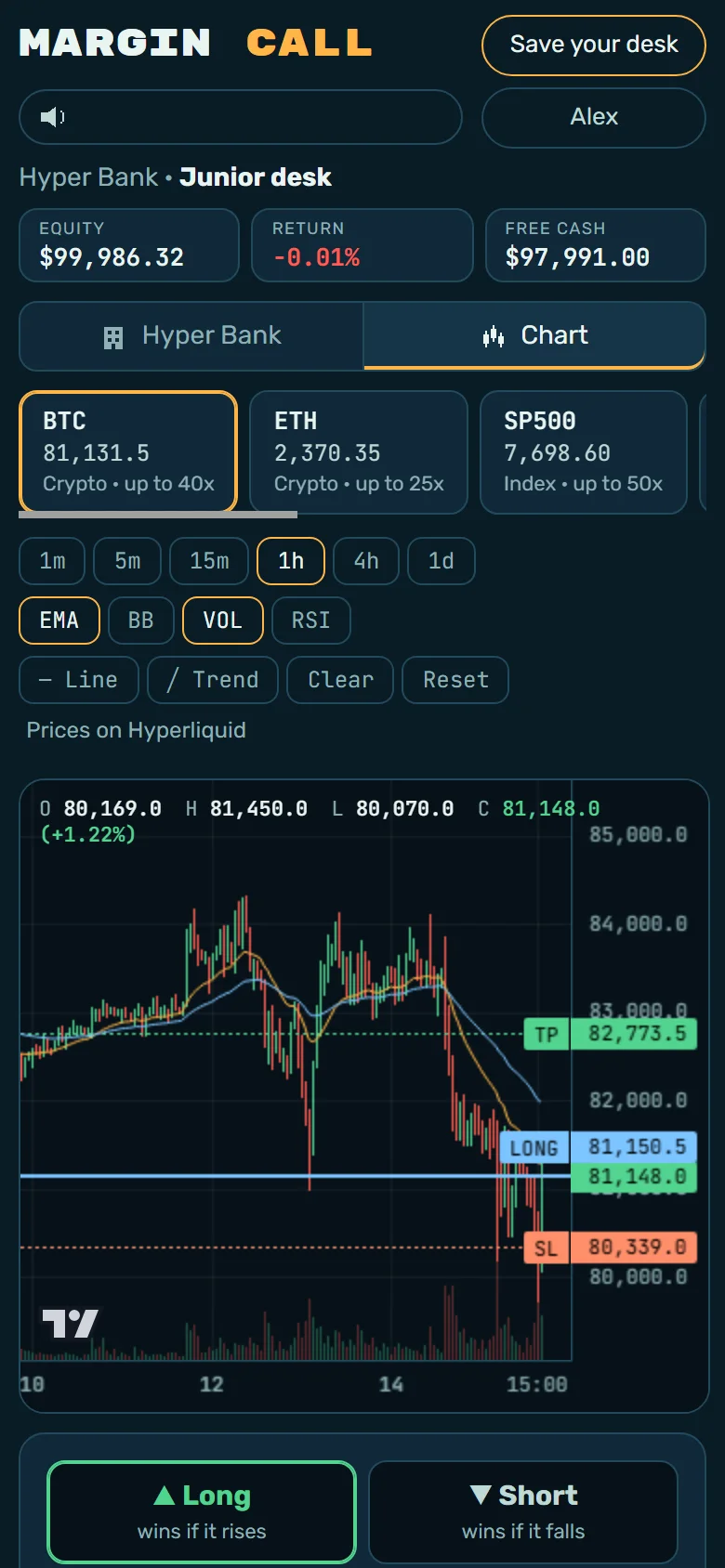
Task: Choose the 1h timeframe
Action: point(291,561)
